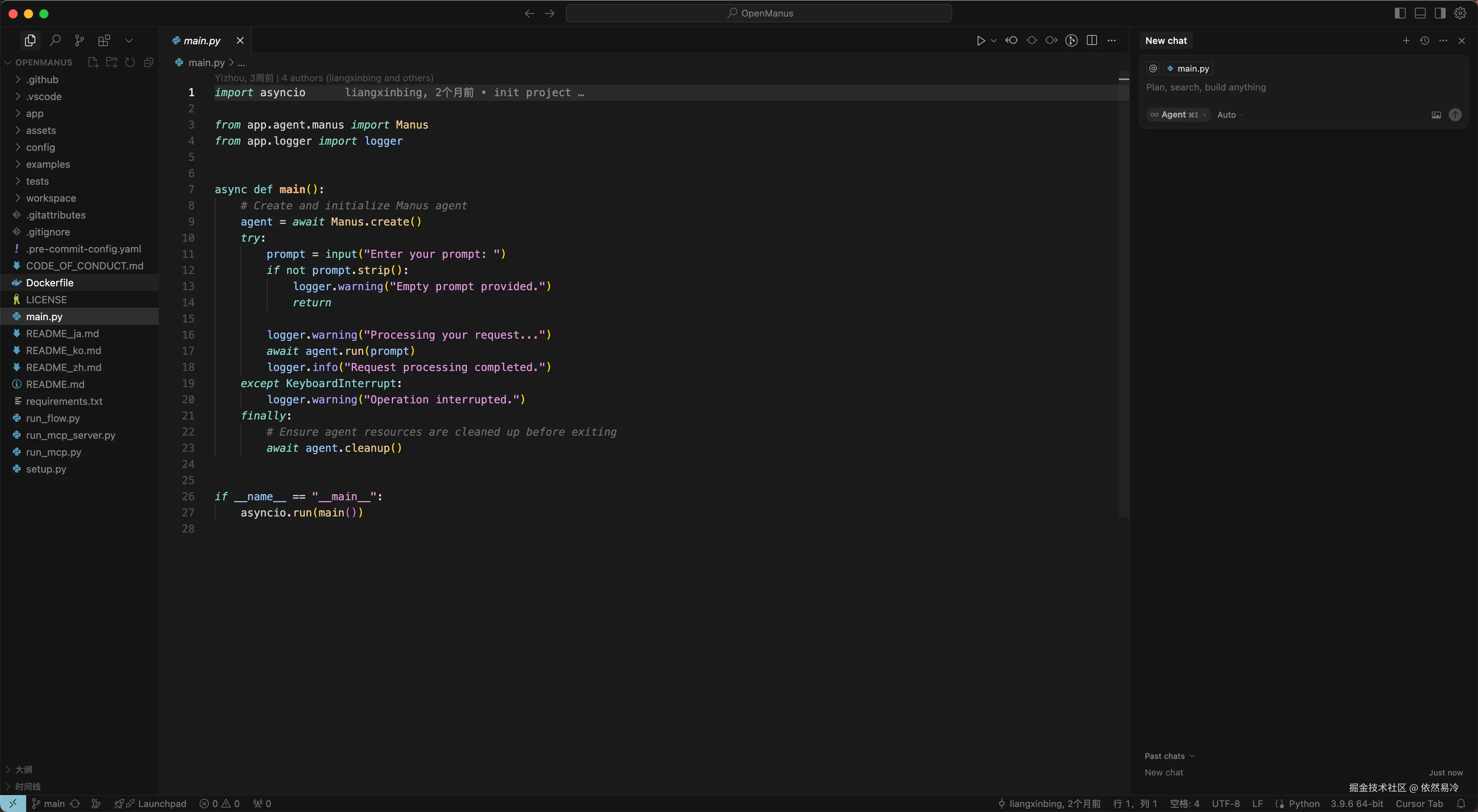Click the add image icon in chat
This screenshot has width=1478, height=812.
click(1436, 115)
